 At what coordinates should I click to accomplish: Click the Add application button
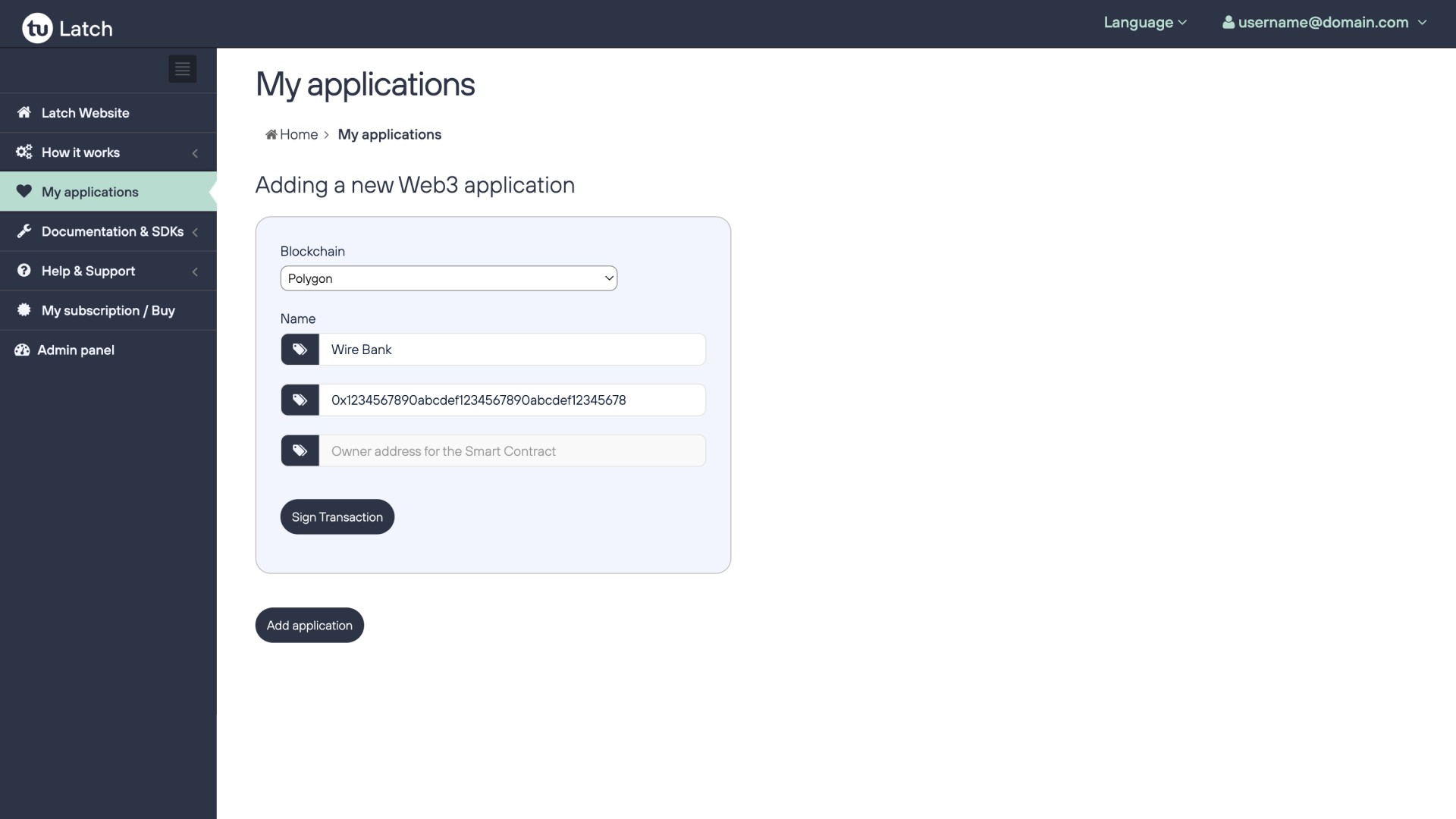309,624
